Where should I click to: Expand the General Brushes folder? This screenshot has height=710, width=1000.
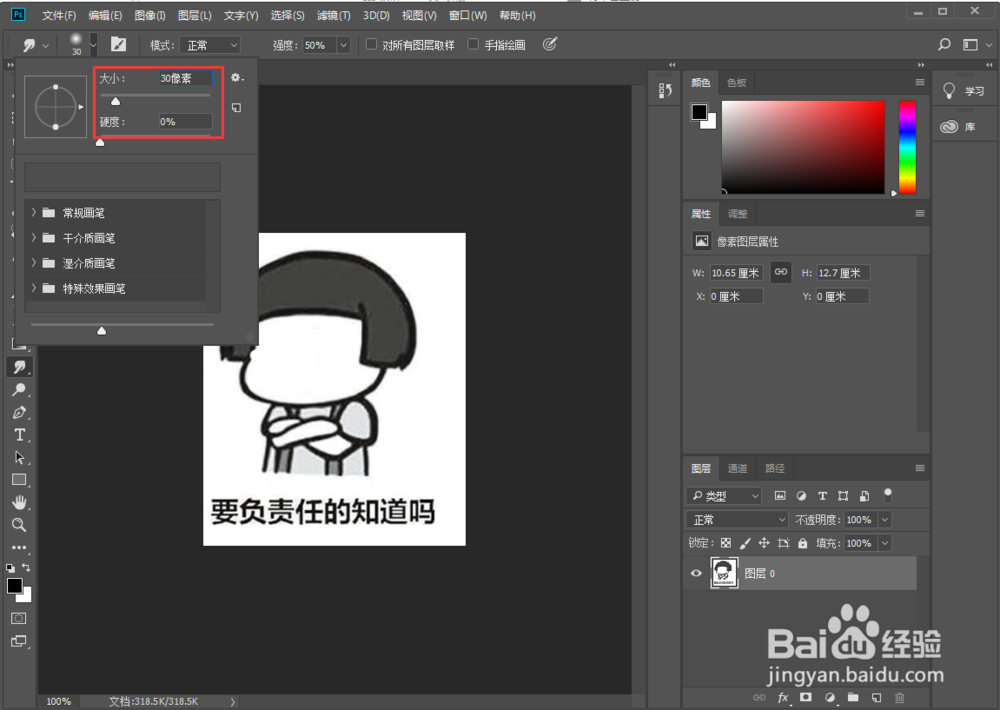(x=34, y=212)
